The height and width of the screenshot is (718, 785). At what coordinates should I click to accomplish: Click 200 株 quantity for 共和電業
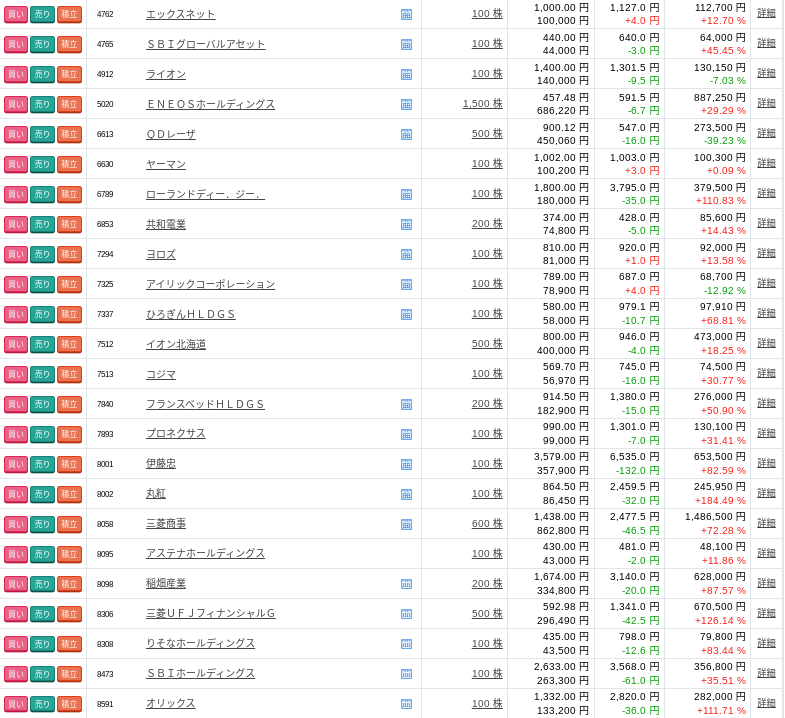(x=487, y=224)
